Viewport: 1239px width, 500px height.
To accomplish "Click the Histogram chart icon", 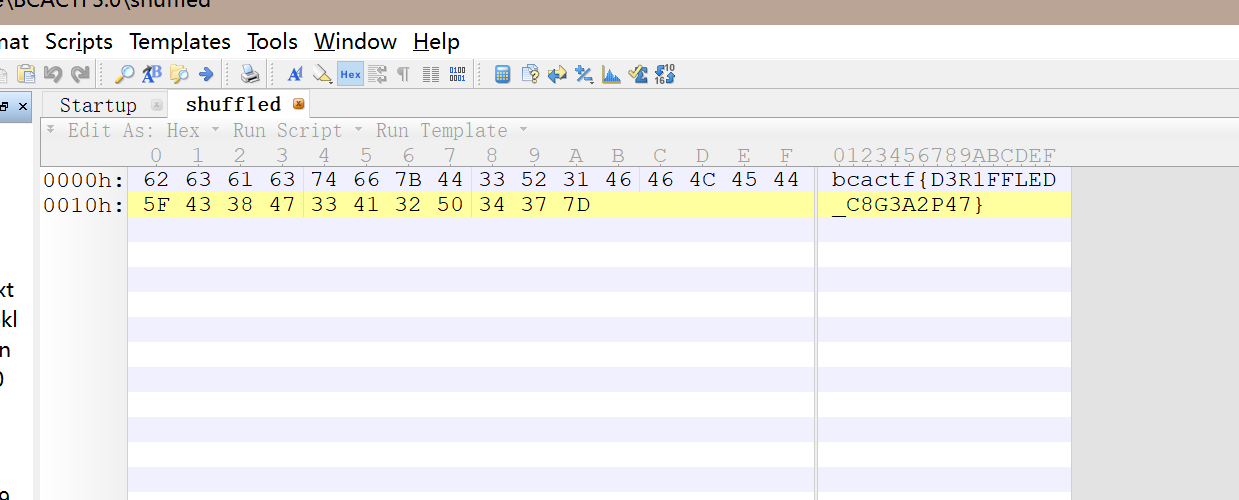I will click(x=611, y=74).
